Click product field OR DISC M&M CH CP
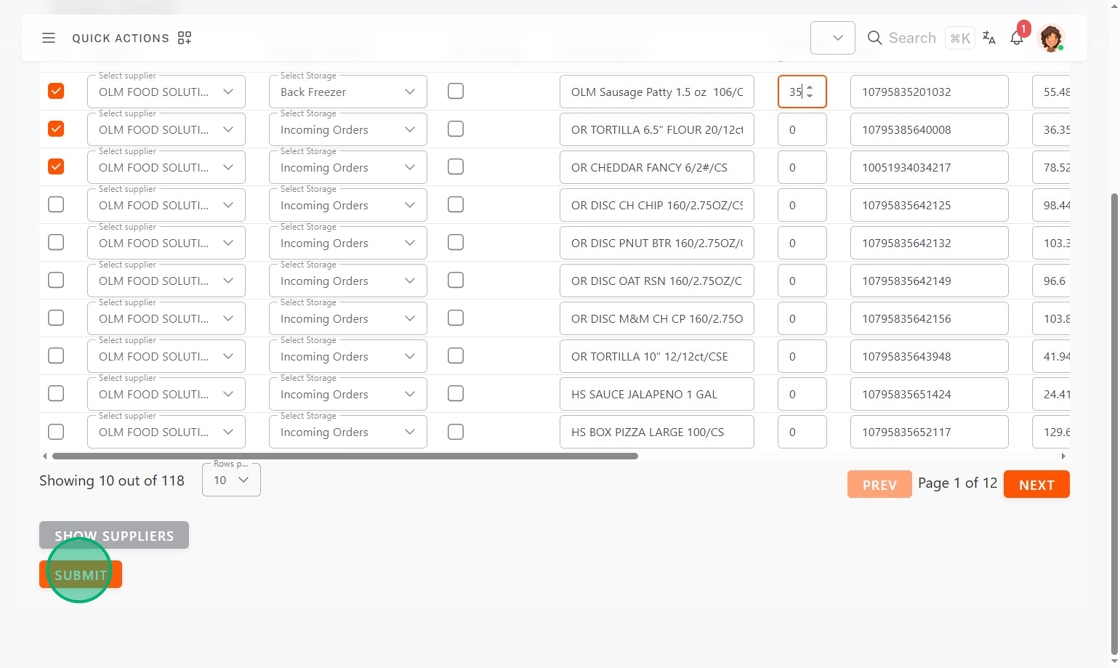This screenshot has height=668, width=1120. click(x=657, y=319)
